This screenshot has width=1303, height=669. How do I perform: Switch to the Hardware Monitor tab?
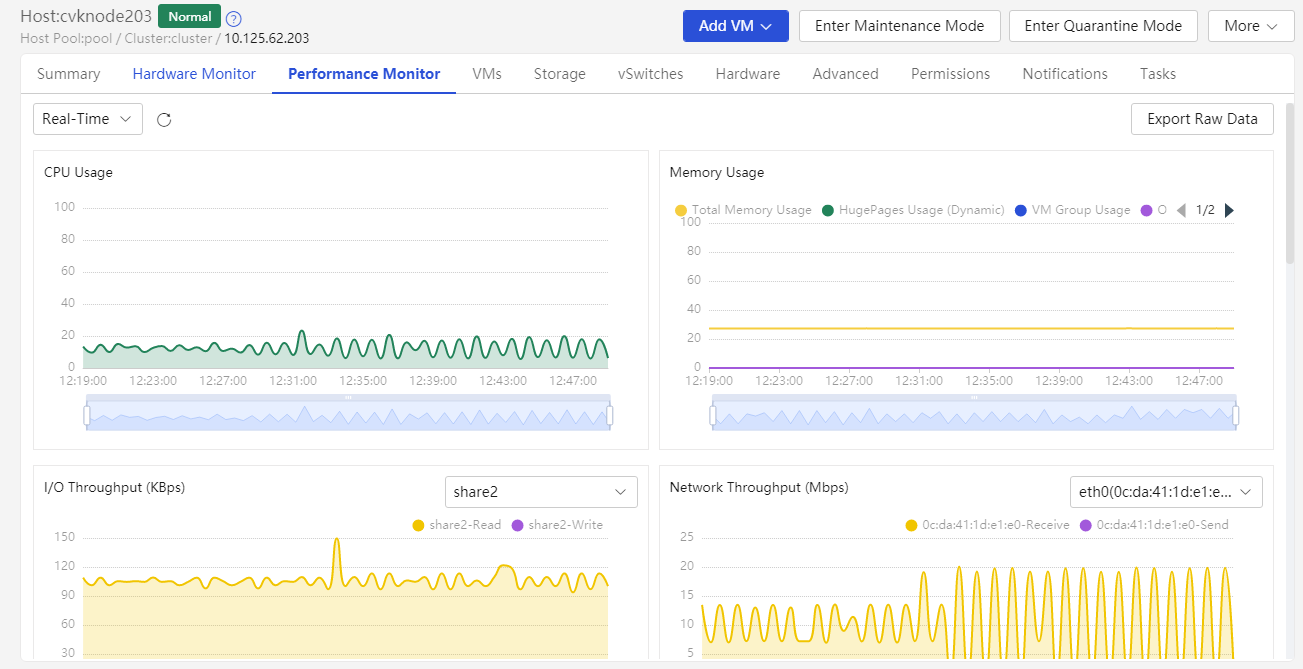pos(194,74)
